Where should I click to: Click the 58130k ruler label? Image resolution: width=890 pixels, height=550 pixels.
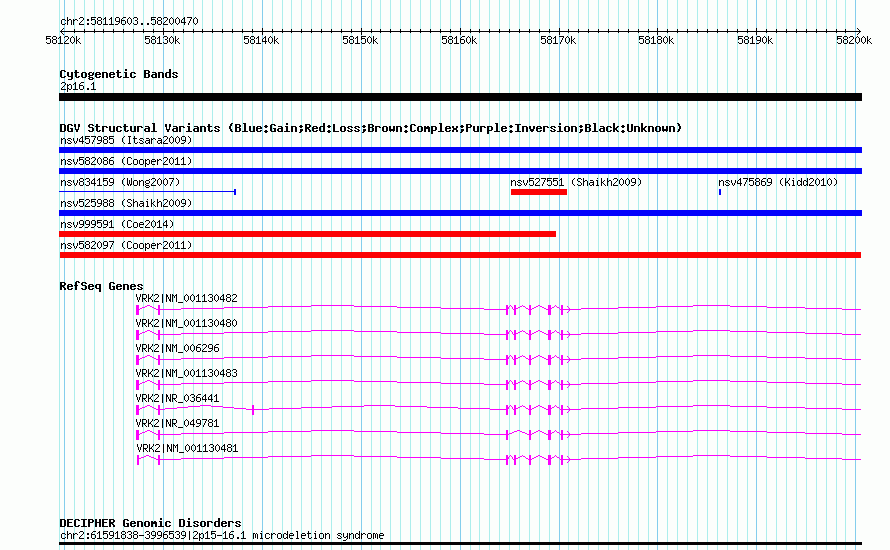[162, 40]
